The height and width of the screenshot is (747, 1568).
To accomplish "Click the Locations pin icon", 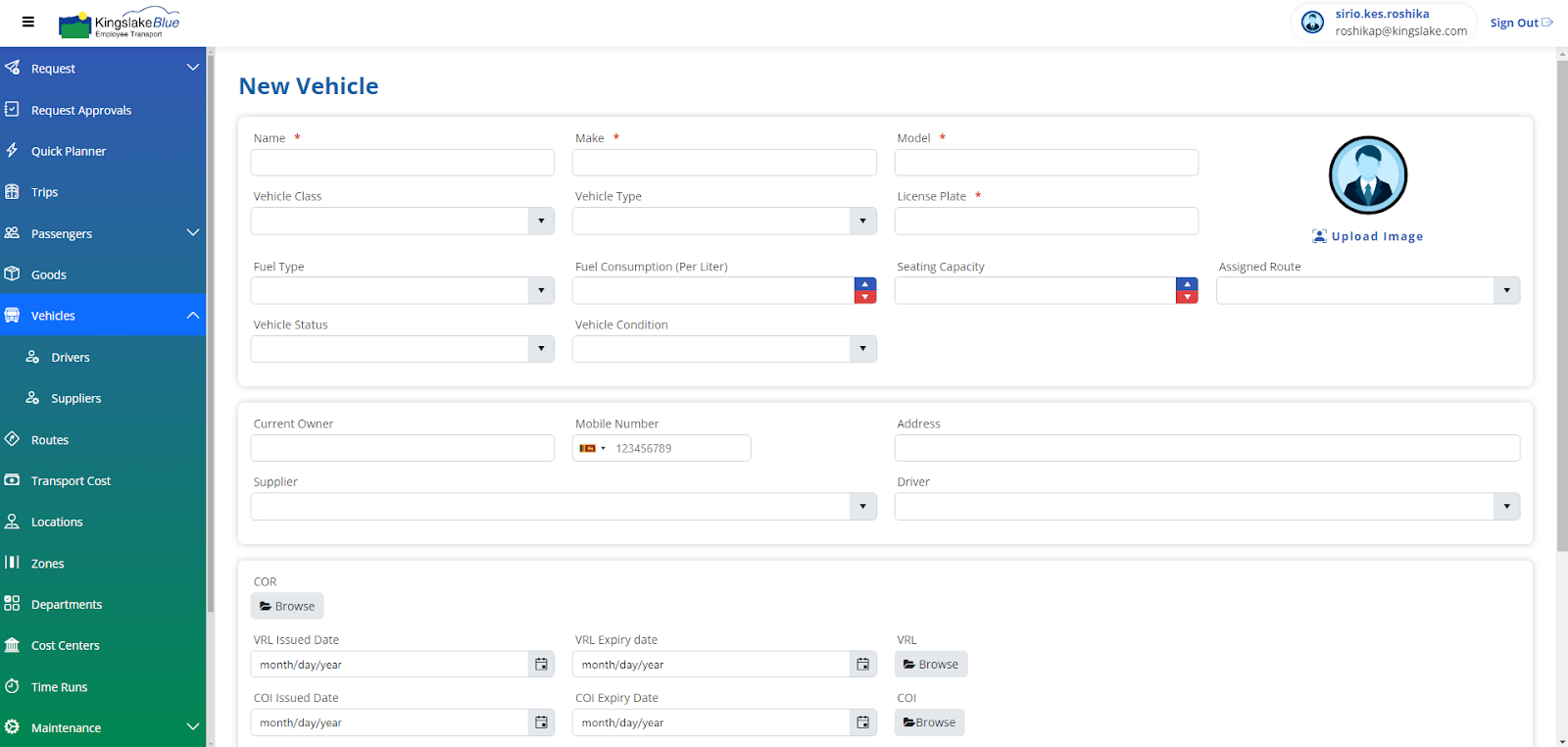I will click(x=12, y=522).
